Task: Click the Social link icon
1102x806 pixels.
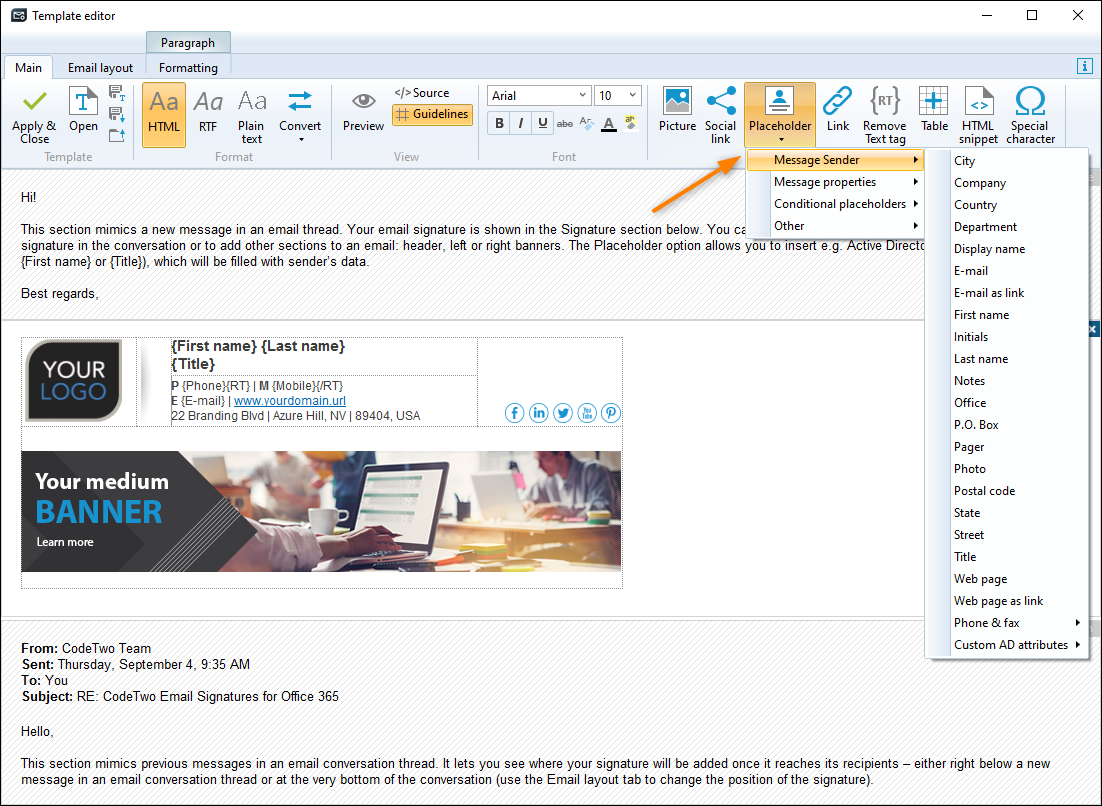Action: pyautogui.click(x=720, y=101)
